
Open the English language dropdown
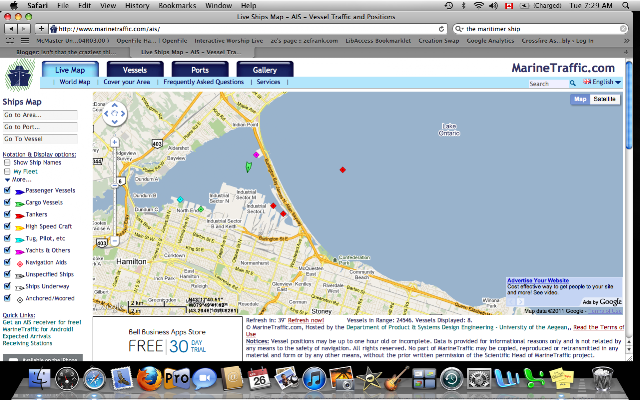(602, 82)
